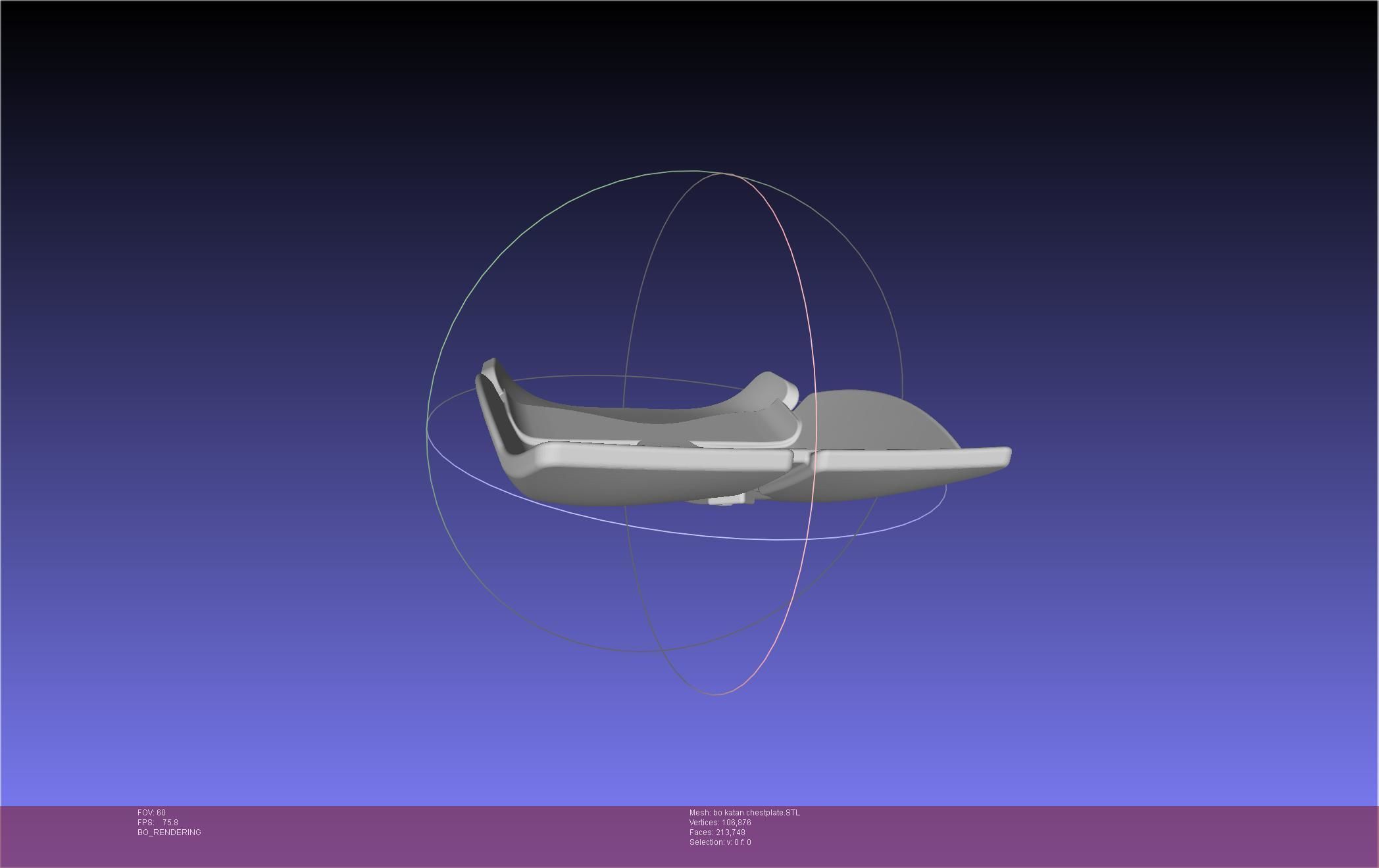Click the BO_RENDERING label

169,832
